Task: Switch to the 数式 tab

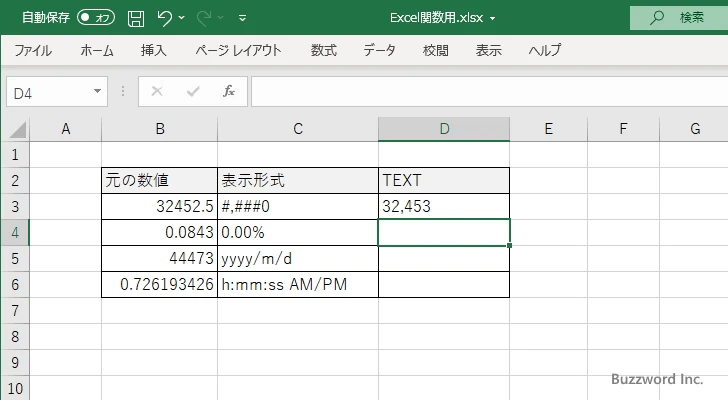Action: (324, 50)
